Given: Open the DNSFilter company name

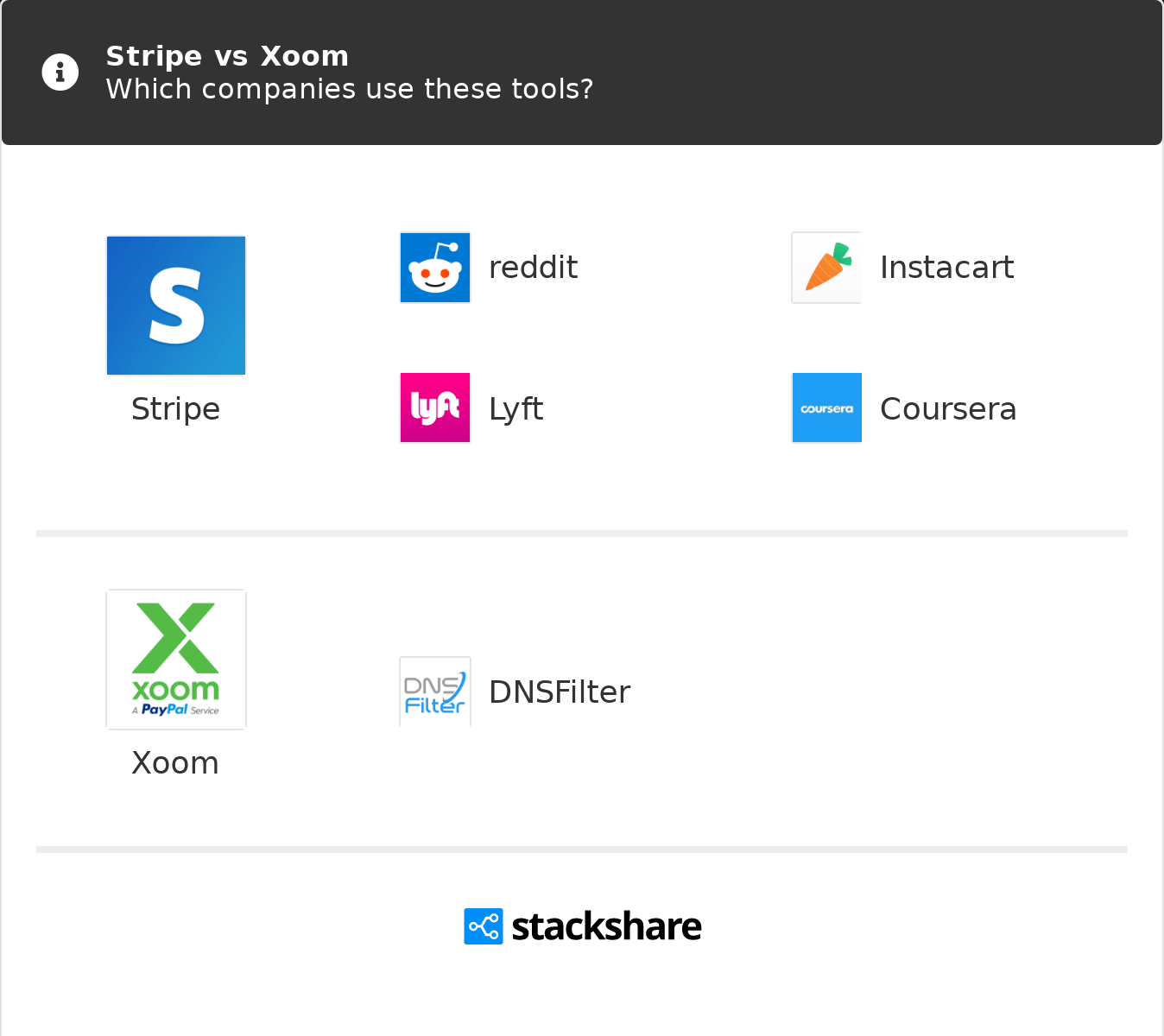Looking at the screenshot, I should tap(560, 692).
